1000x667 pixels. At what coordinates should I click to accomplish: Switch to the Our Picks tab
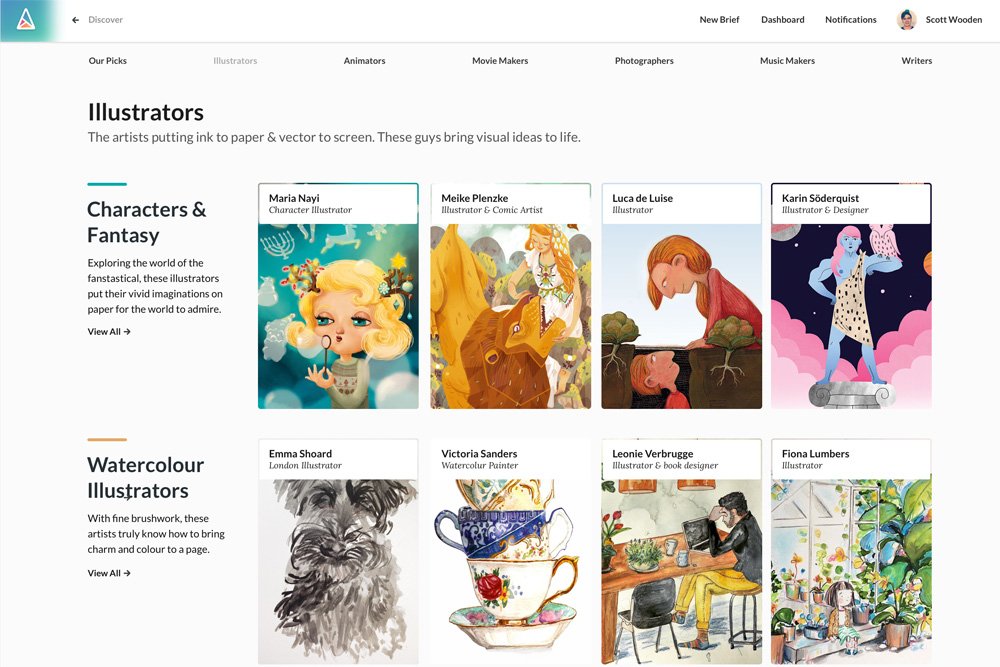pos(108,61)
